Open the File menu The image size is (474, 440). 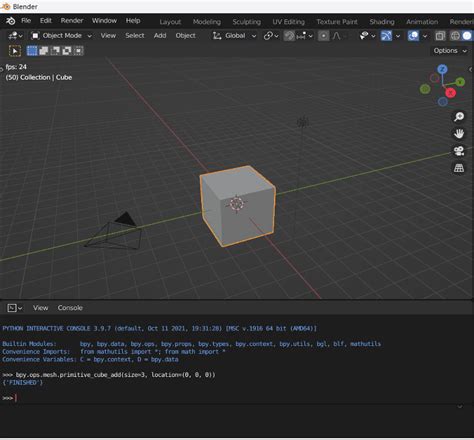pos(26,21)
